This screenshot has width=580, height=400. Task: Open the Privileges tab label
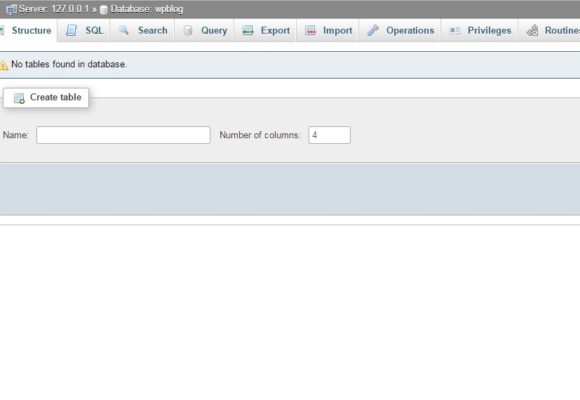pyautogui.click(x=489, y=30)
